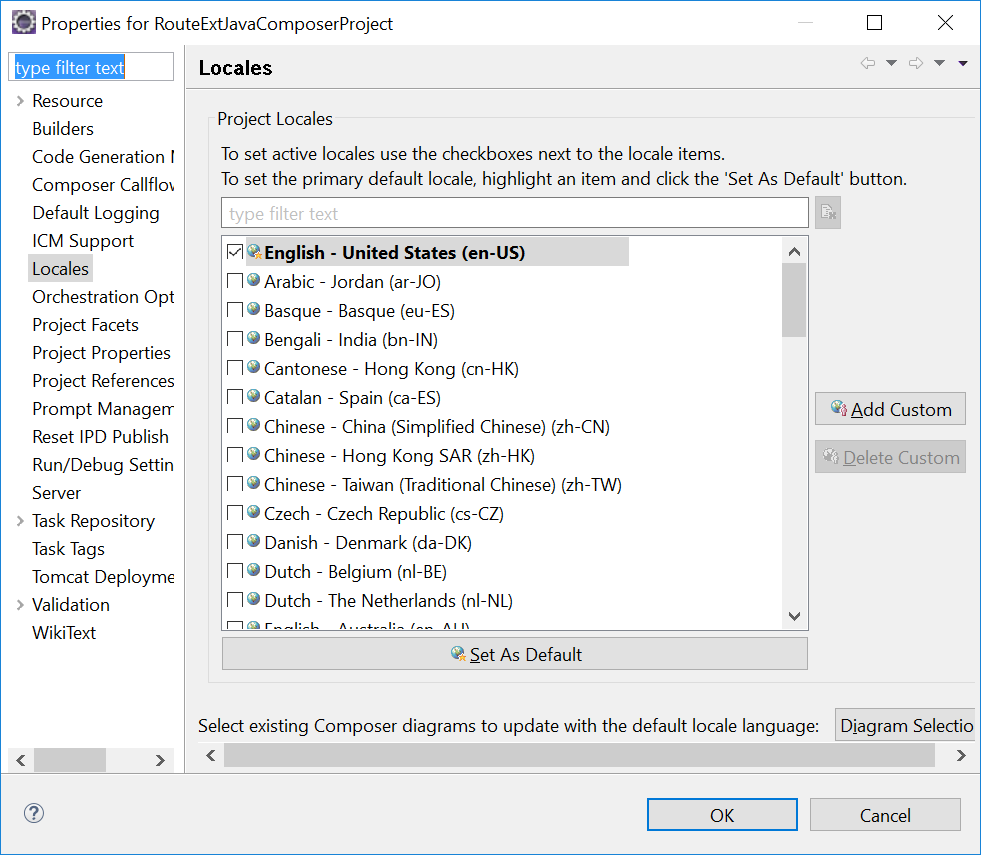Screen dimensions: 981x855
Task: Click the clear filter icon beside locale filter
Action: tap(828, 213)
